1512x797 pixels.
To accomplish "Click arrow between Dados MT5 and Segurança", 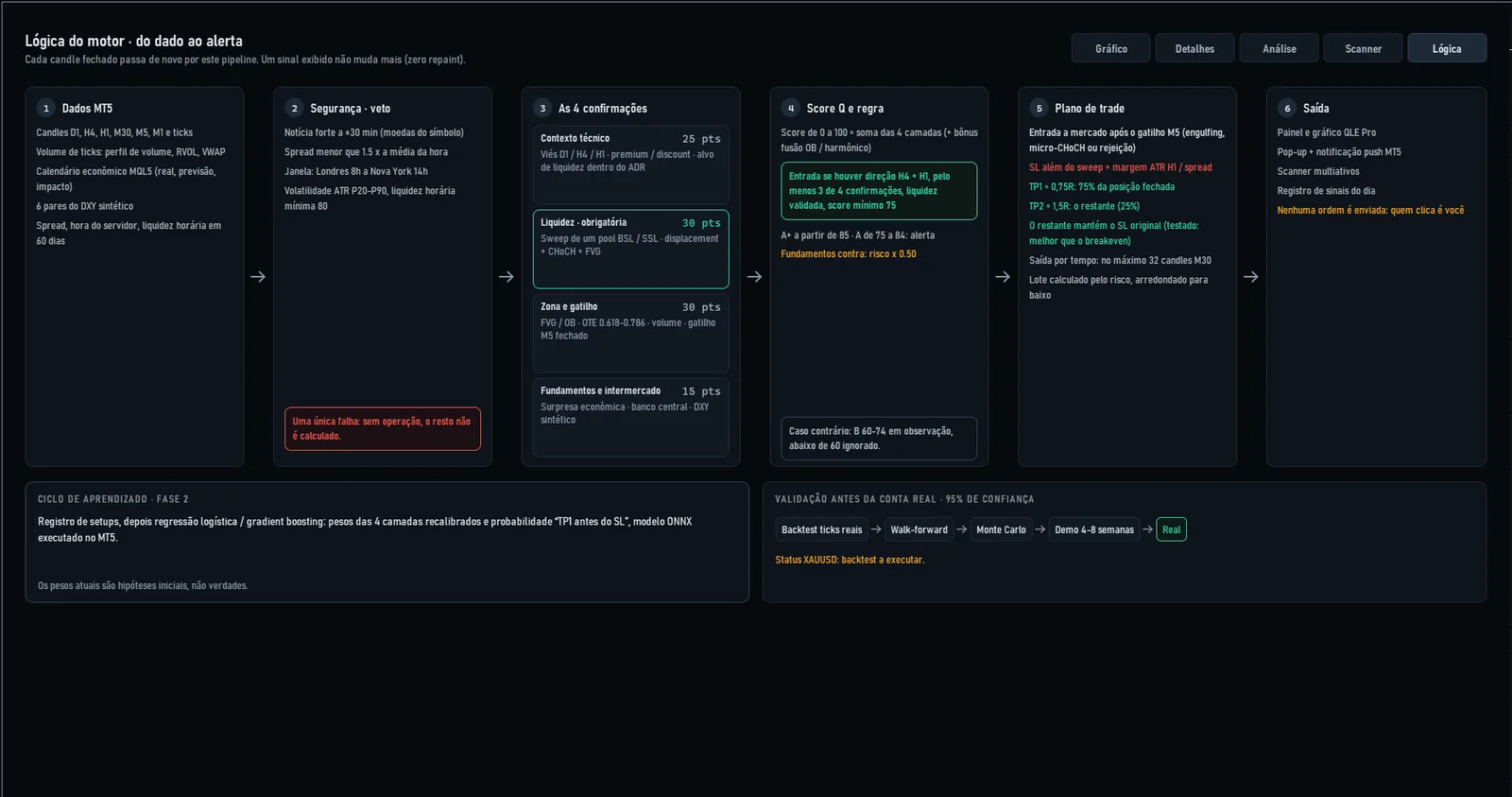I will coord(258,277).
